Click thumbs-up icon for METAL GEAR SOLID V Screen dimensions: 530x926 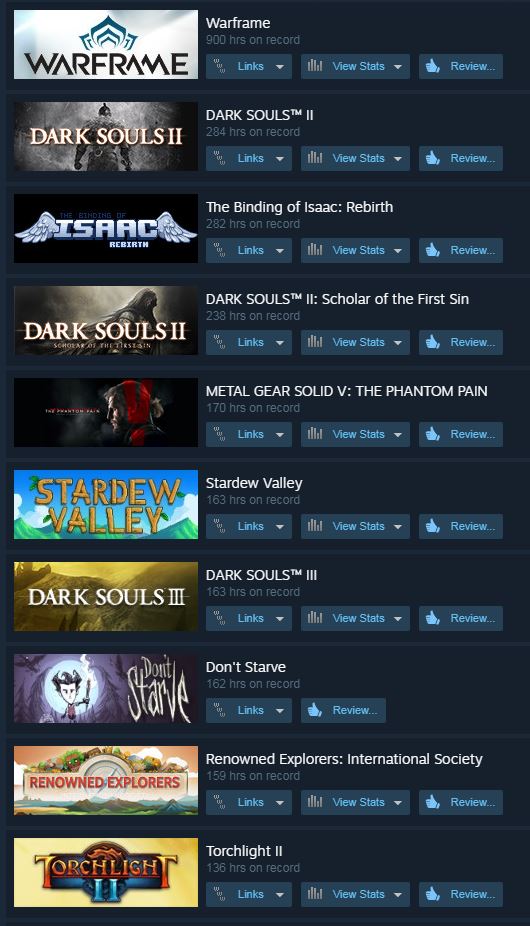coord(433,434)
